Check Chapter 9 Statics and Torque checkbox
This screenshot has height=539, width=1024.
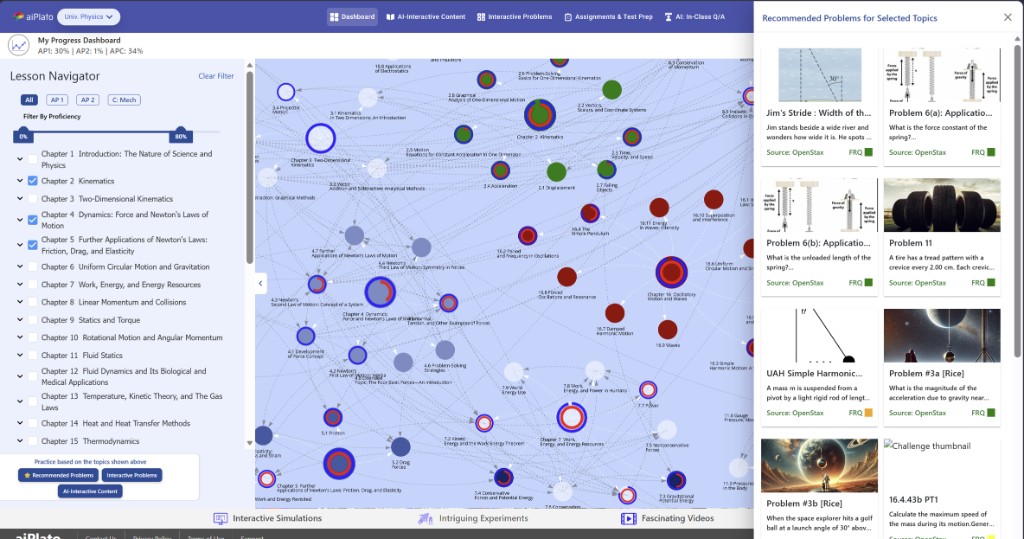tap(33, 319)
